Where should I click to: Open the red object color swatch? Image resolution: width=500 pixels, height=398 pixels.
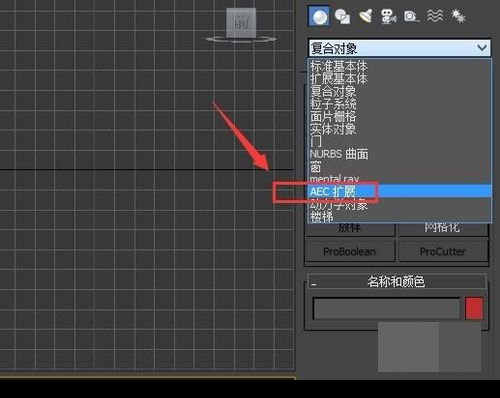click(474, 308)
